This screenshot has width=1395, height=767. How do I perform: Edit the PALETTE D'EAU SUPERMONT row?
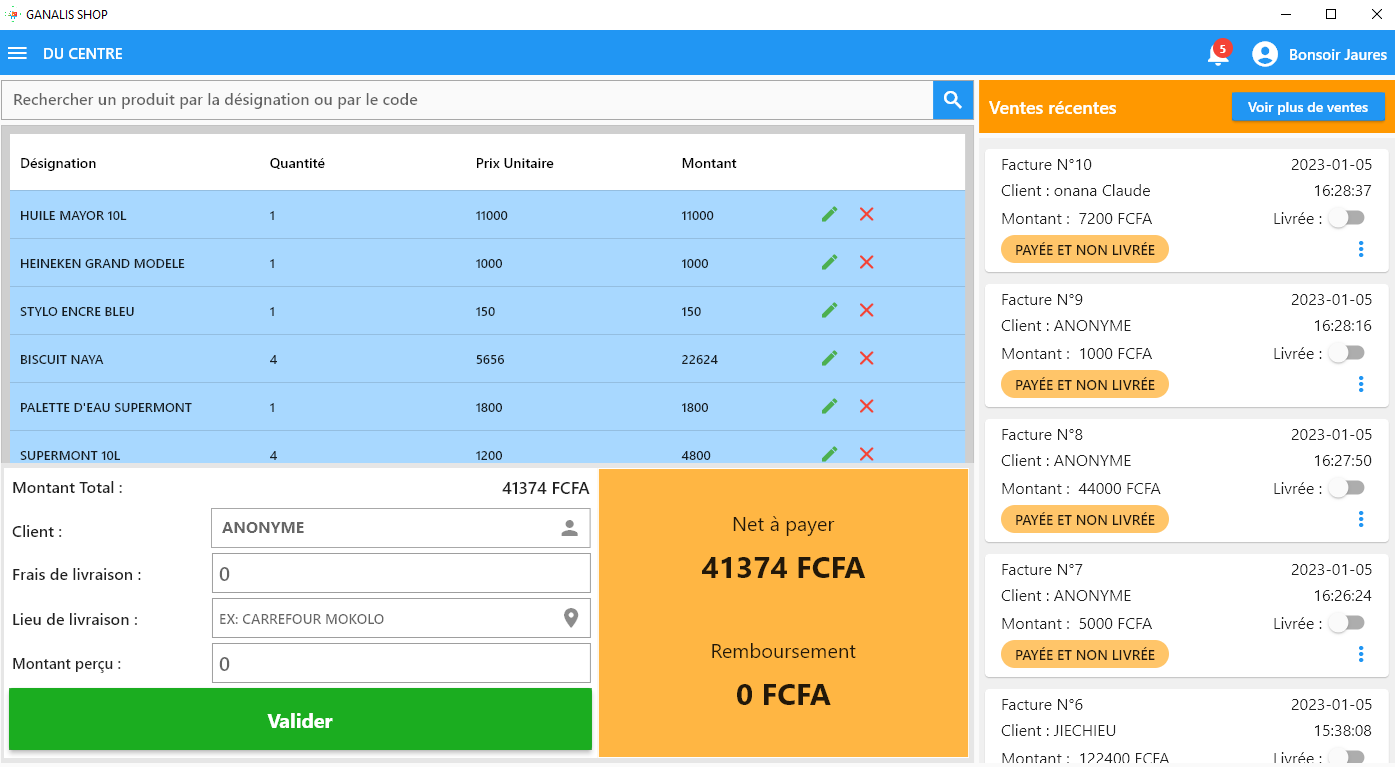click(x=829, y=406)
